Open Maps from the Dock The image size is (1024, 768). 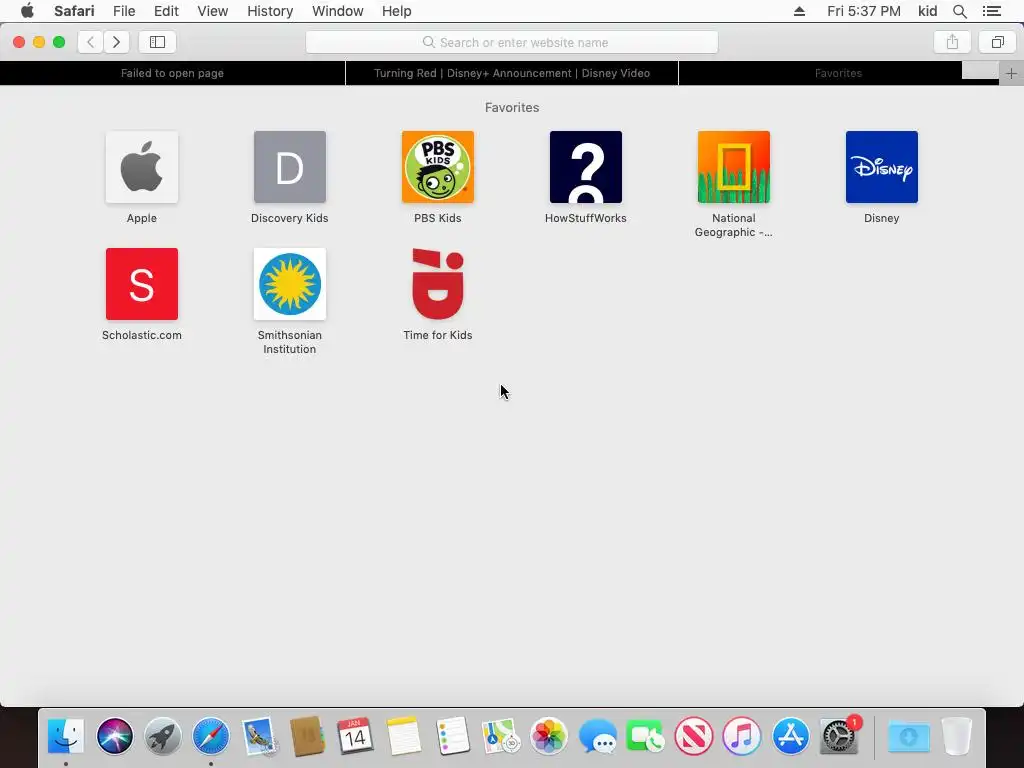pos(500,737)
